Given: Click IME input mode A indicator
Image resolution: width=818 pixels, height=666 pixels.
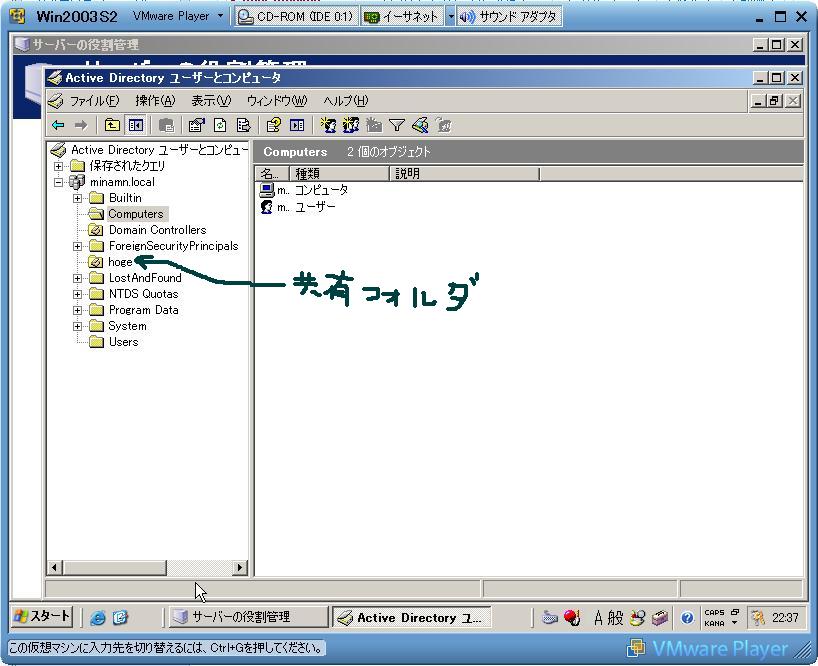Looking at the screenshot, I should click(598, 618).
